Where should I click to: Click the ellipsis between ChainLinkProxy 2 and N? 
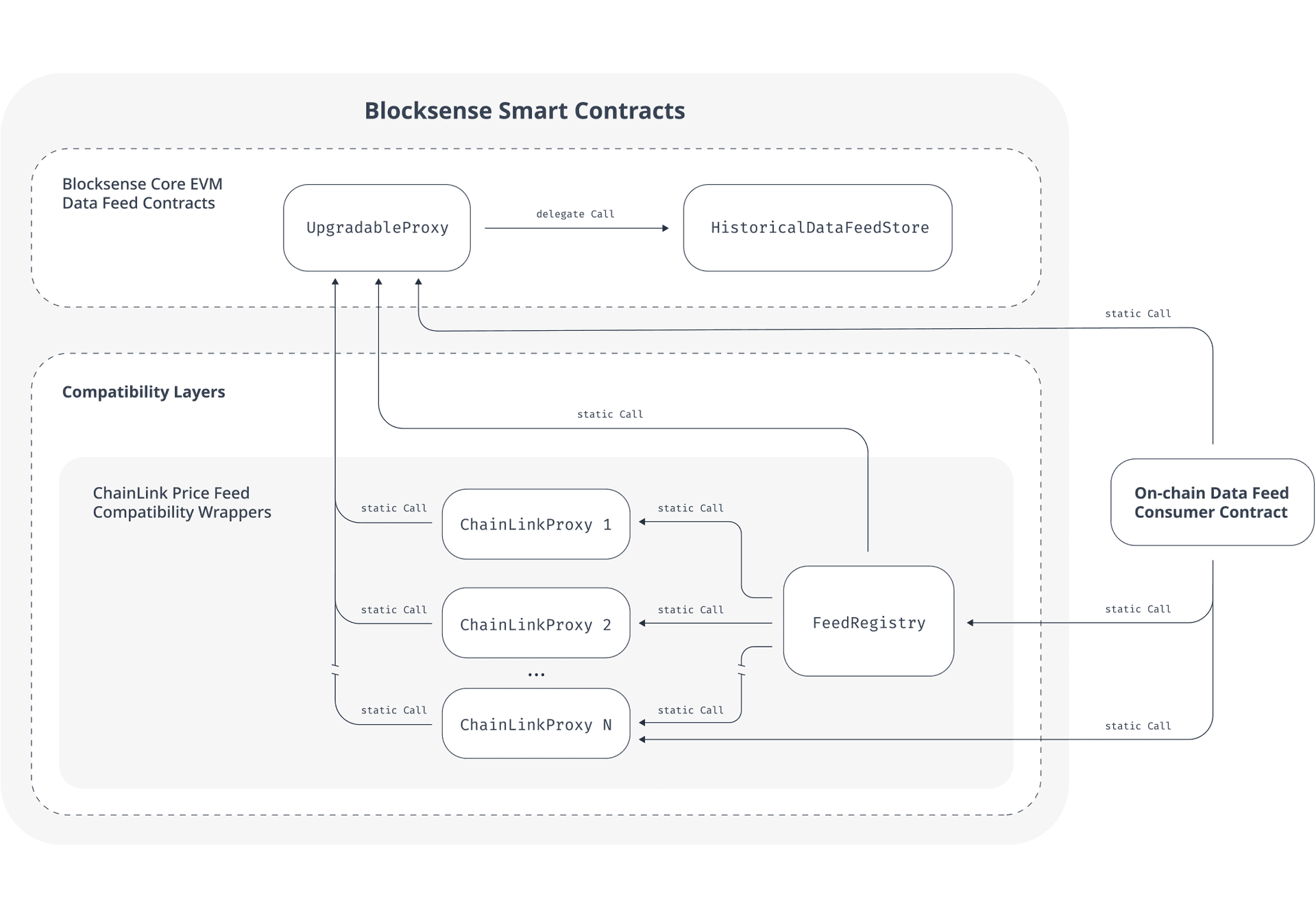coord(536,675)
